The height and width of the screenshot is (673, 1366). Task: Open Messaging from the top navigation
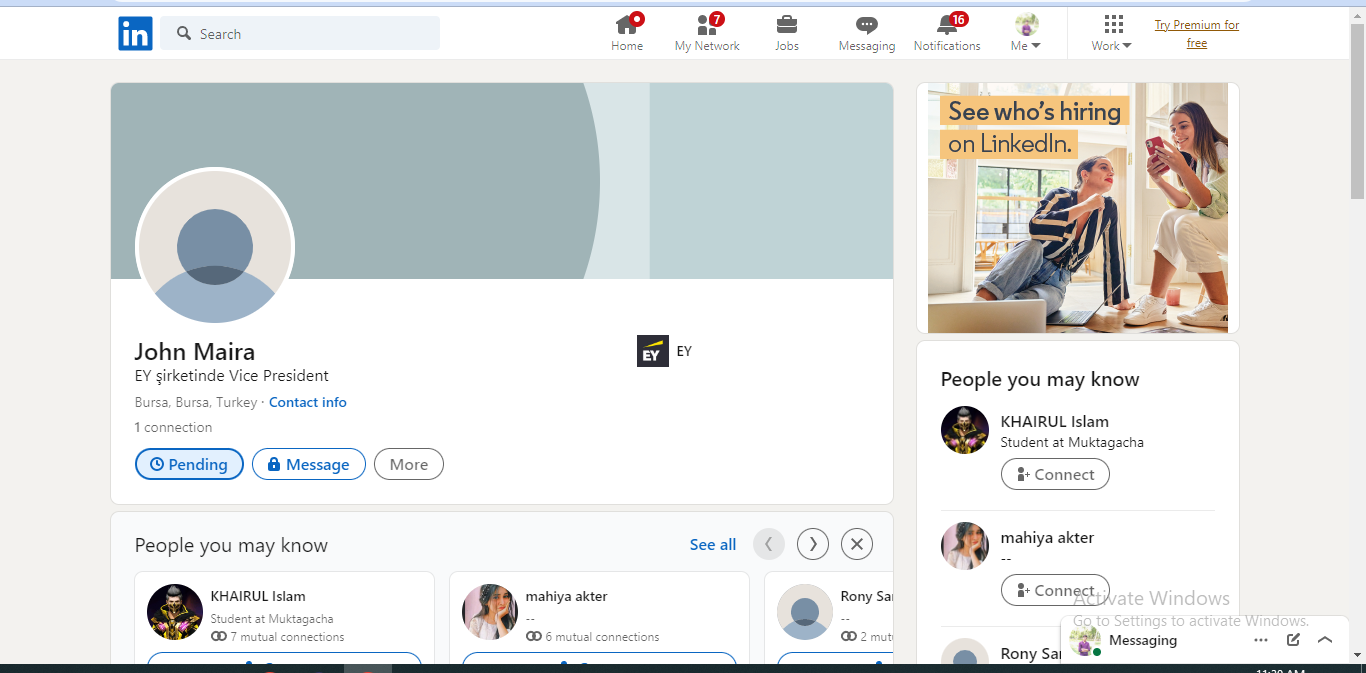(x=867, y=33)
